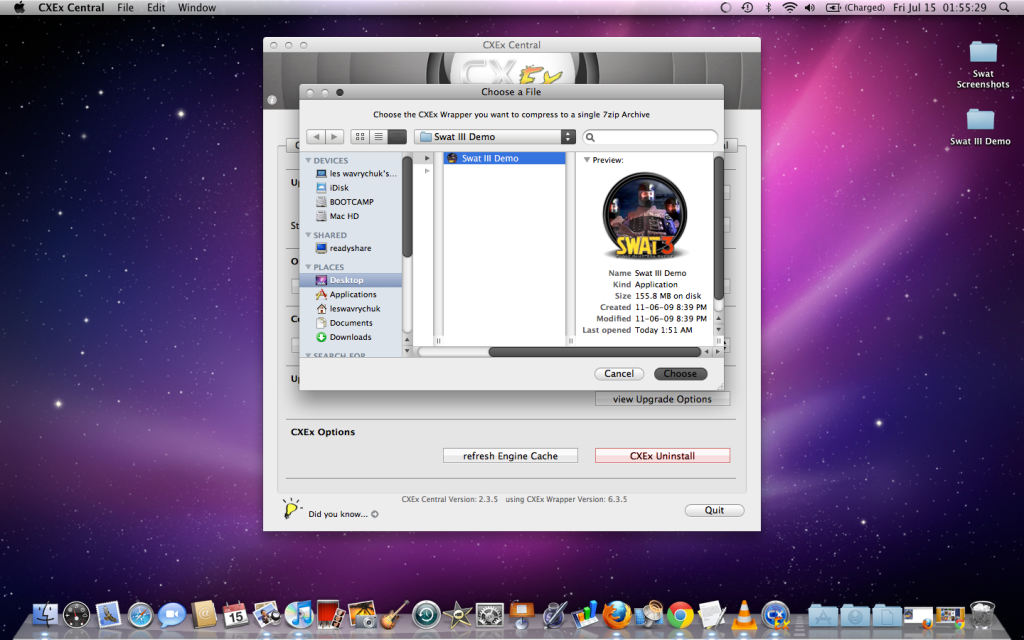Open the Swat III Demo path dropdown
Viewport: 1024px width, 640px height.
pos(494,136)
